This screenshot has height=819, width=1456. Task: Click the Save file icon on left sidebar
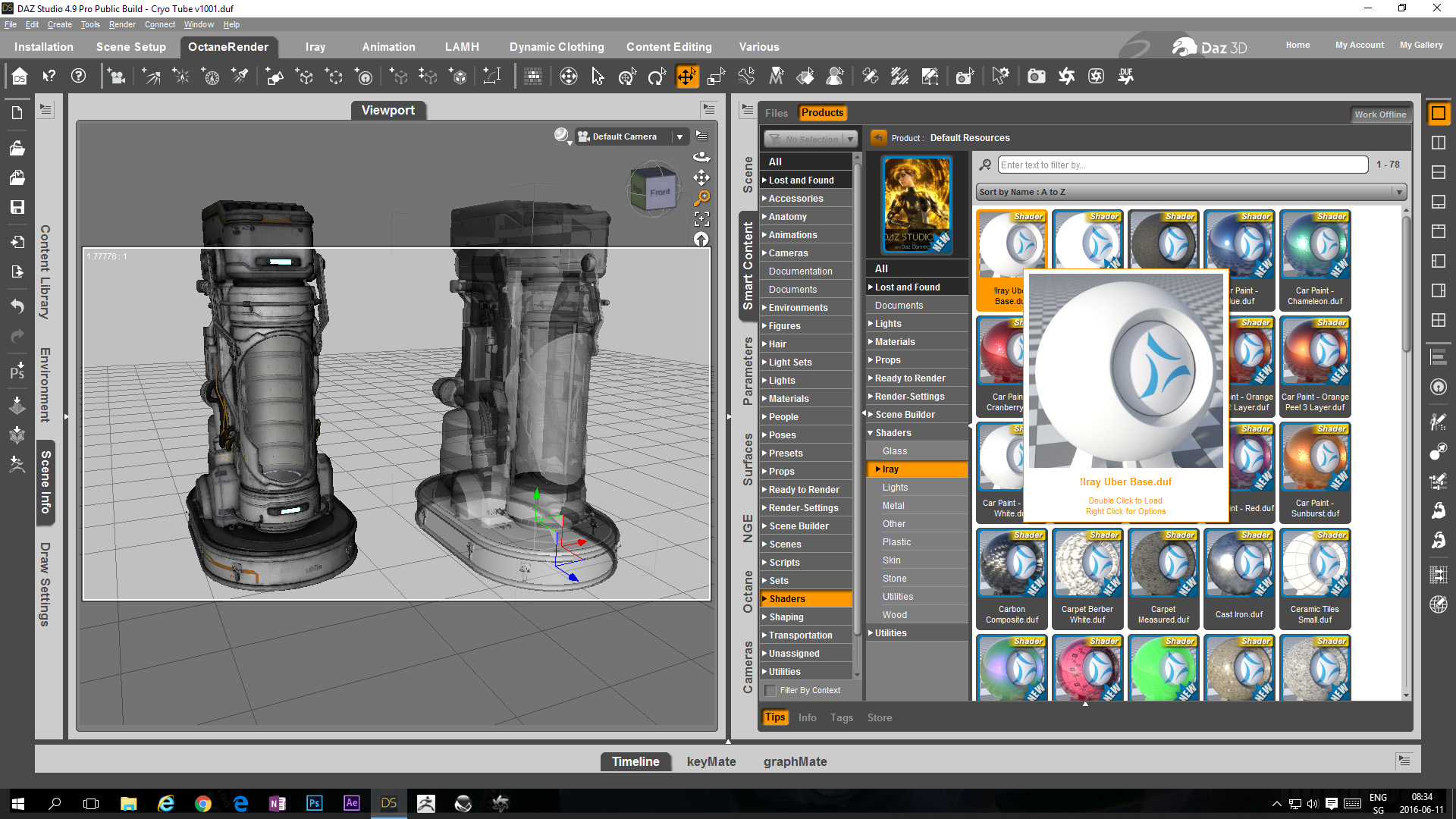click(17, 207)
